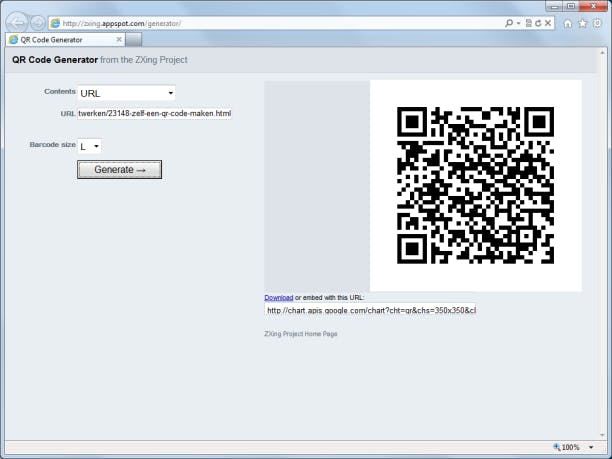Click the vertical scrollbar down arrow

click(602, 435)
